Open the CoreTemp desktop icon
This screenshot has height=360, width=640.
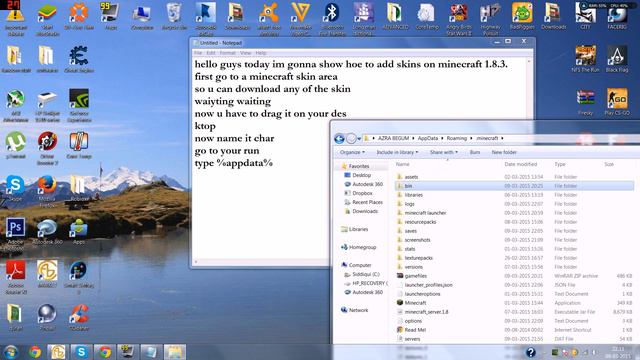[x=427, y=16]
